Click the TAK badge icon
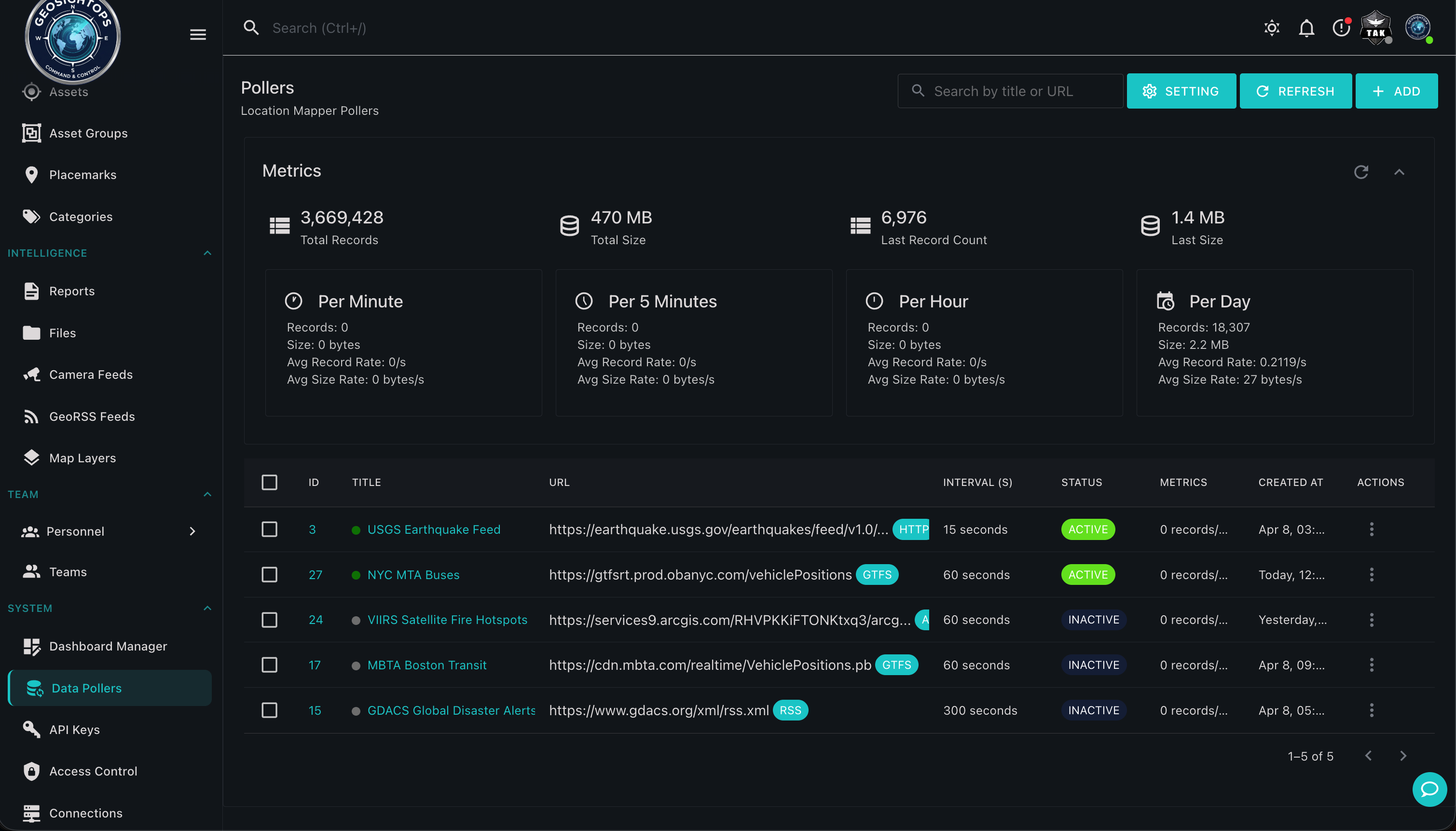 [x=1376, y=28]
